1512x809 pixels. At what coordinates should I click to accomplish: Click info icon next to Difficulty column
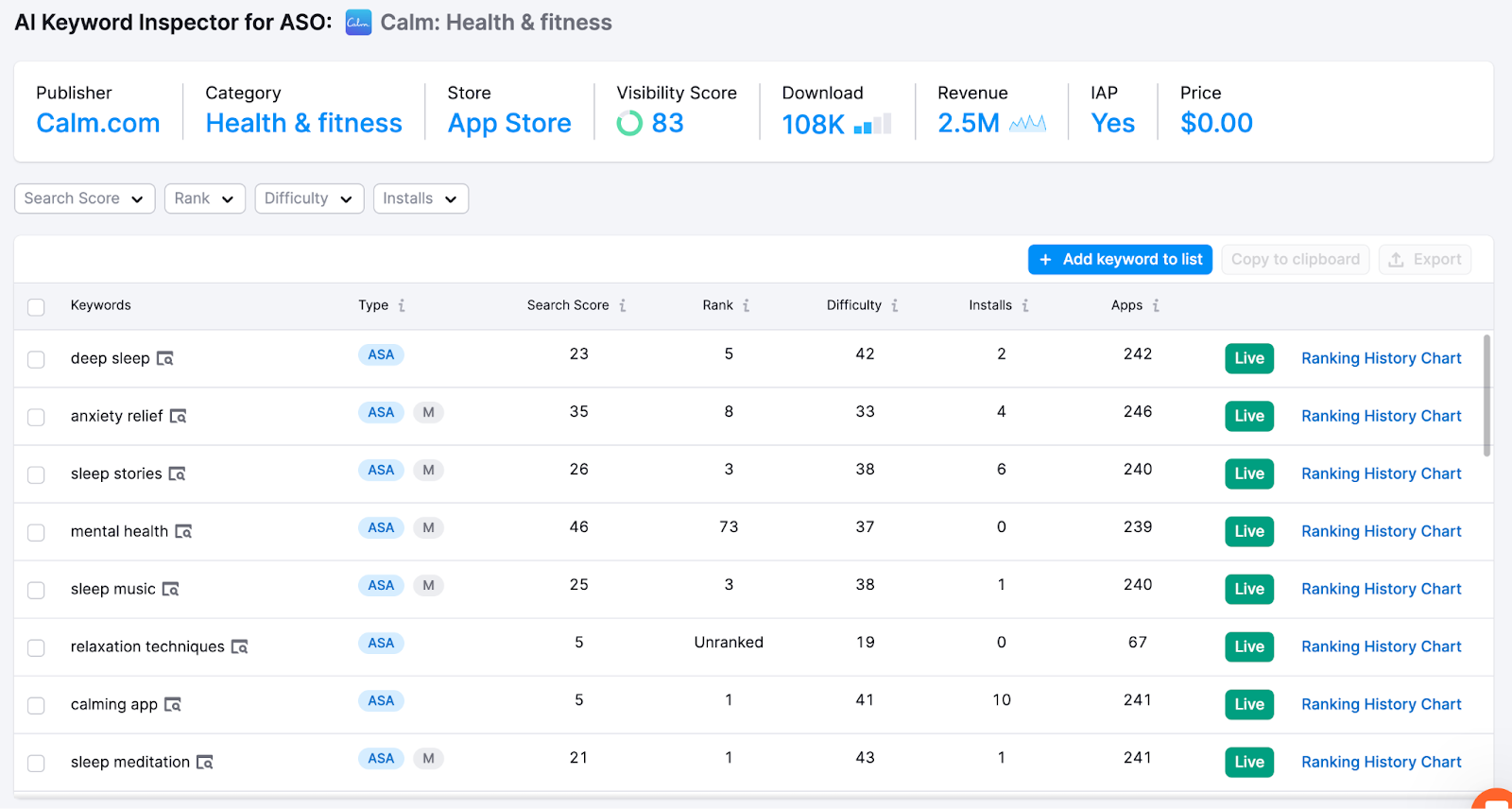(x=895, y=305)
